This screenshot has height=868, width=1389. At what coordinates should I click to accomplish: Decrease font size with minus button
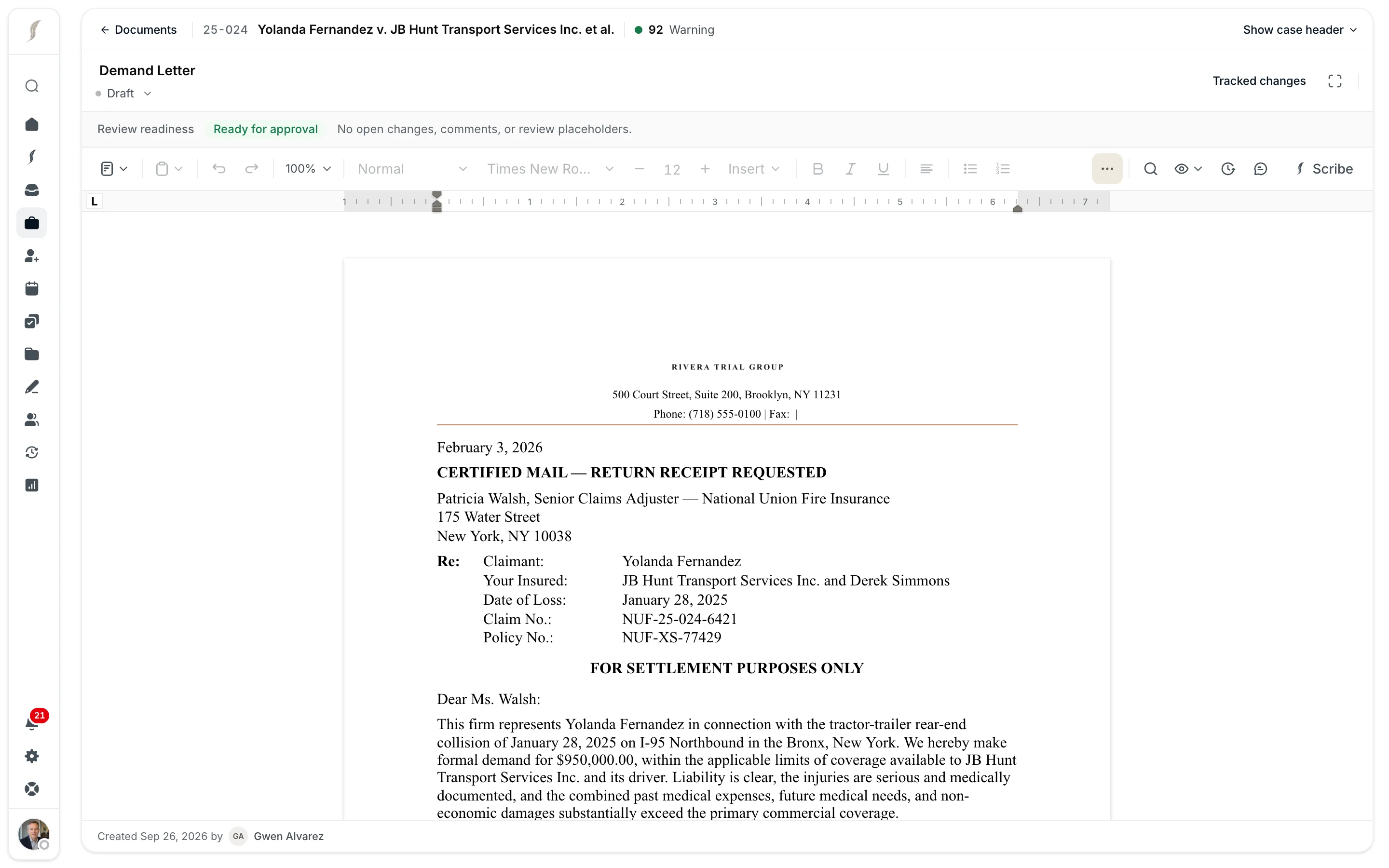tap(640, 169)
